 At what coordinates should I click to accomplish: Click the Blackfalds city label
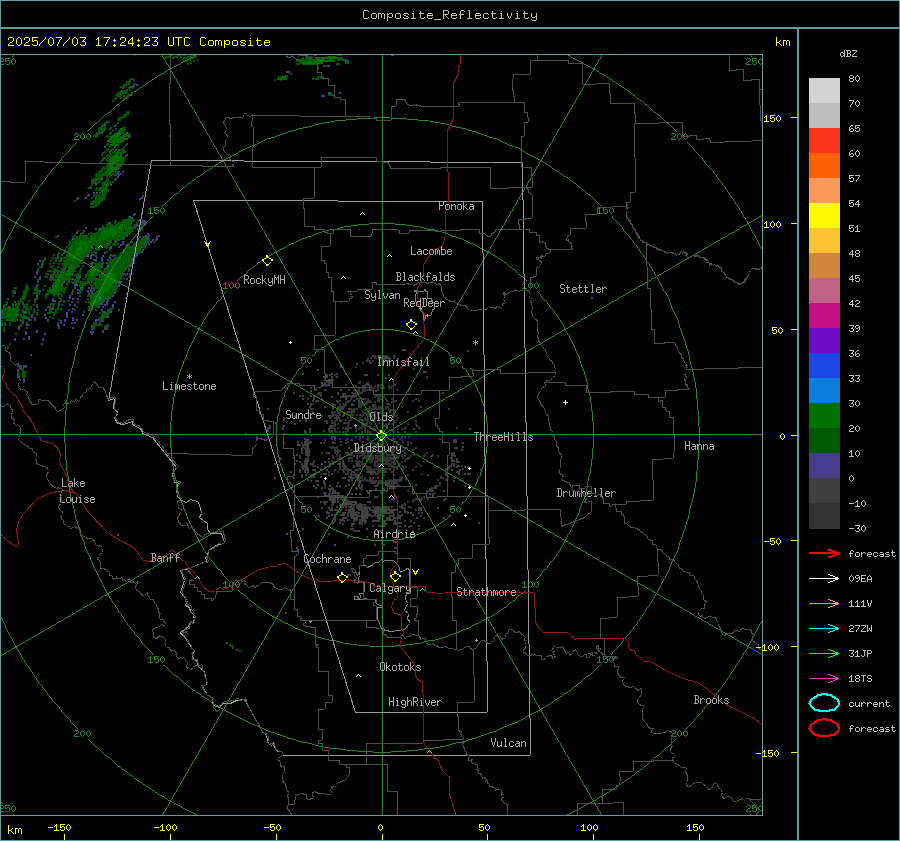(425, 277)
